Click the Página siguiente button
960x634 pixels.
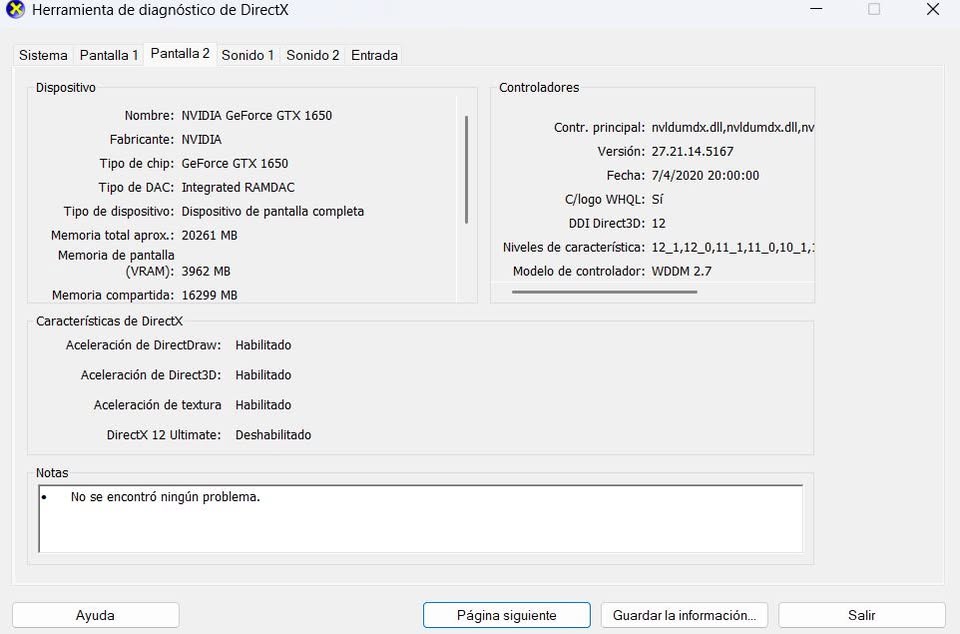(506, 615)
